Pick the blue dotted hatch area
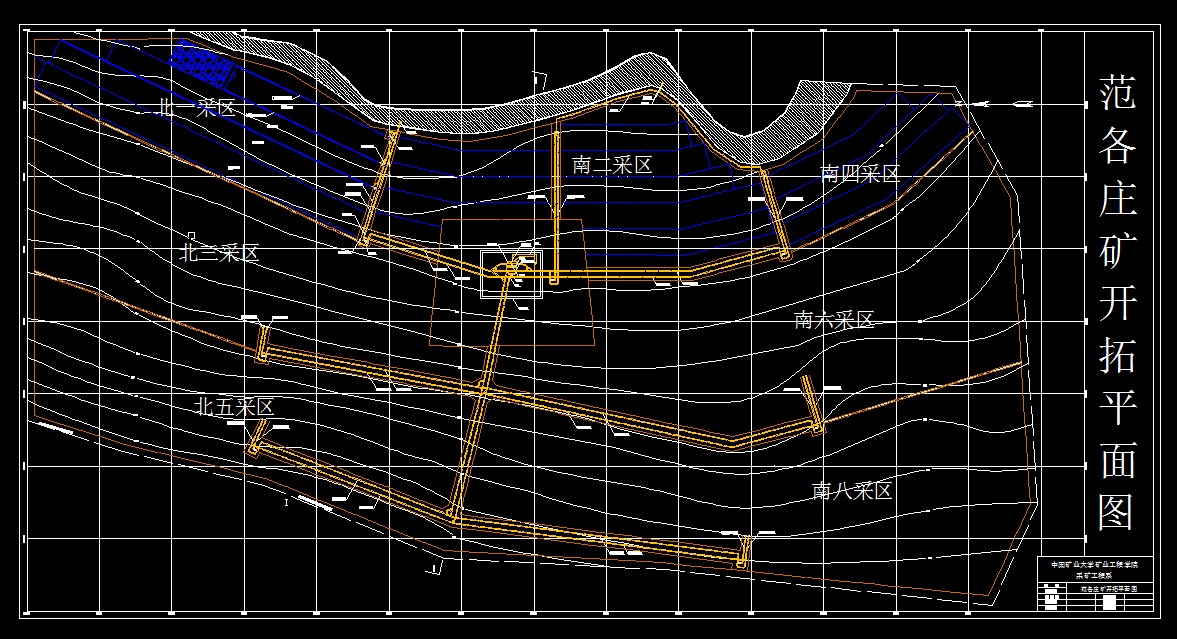The width and height of the screenshot is (1177, 639). pyautogui.click(x=201, y=62)
